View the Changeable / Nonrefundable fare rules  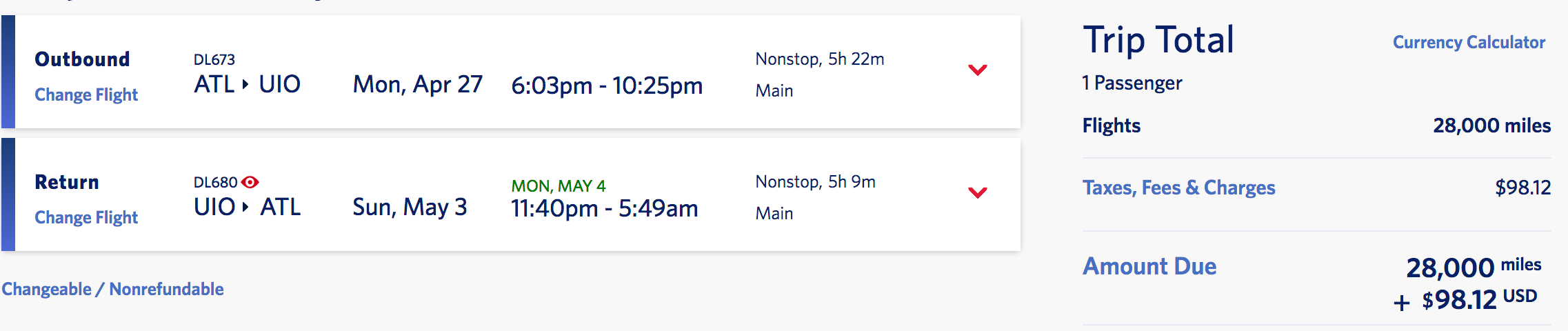pyautogui.click(x=112, y=289)
